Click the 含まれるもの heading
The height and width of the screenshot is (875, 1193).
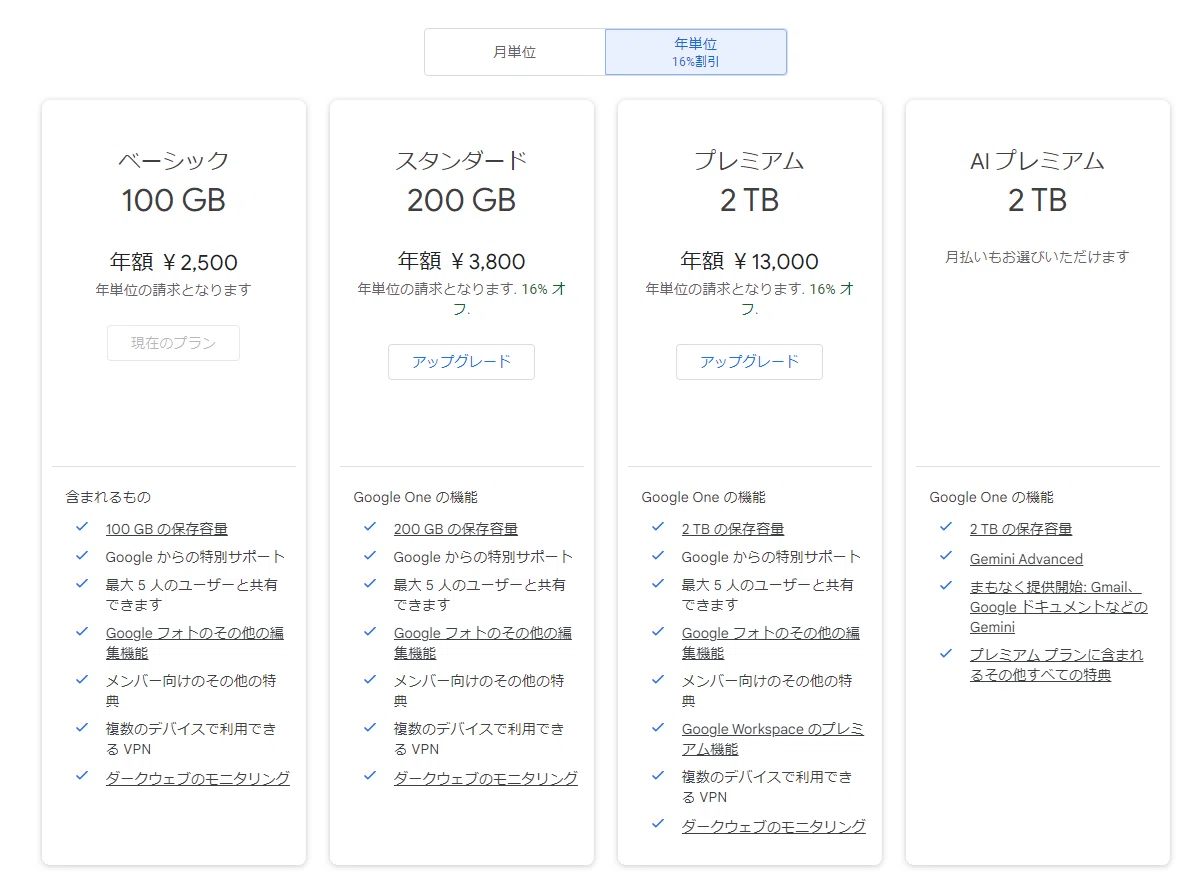point(108,497)
